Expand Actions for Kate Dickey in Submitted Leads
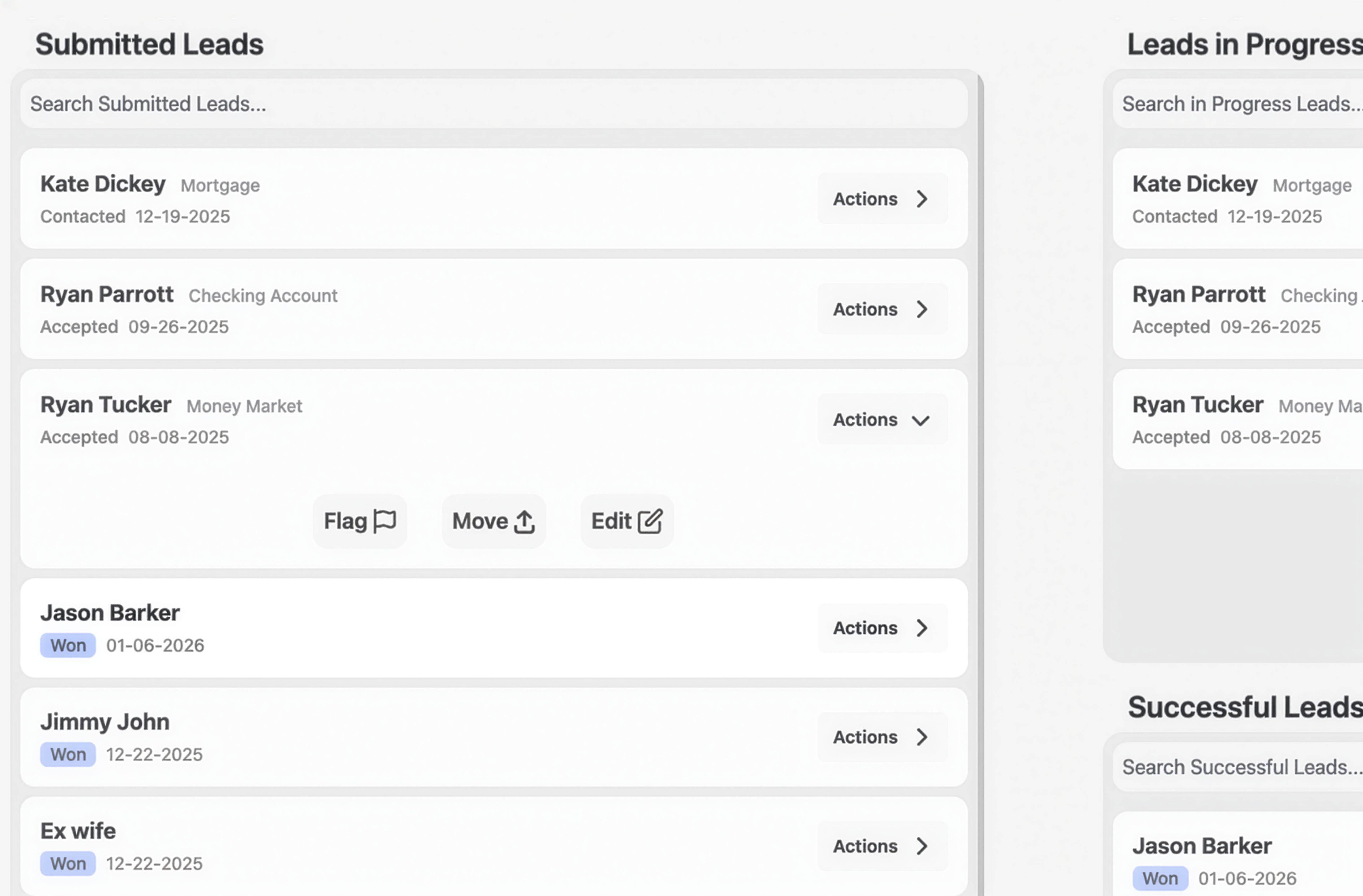 [882, 199]
